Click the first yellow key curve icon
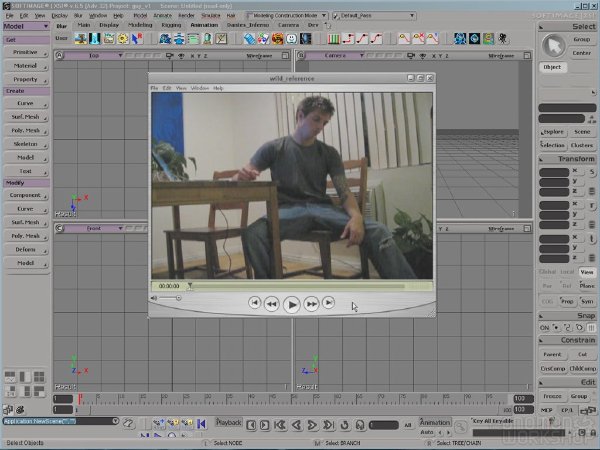 [x=404, y=39]
